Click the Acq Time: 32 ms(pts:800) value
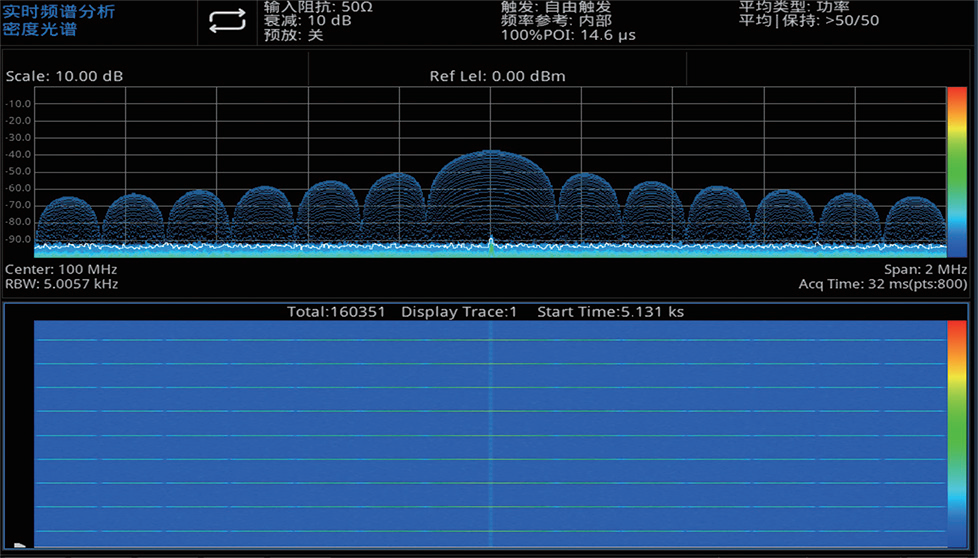 [x=883, y=284]
